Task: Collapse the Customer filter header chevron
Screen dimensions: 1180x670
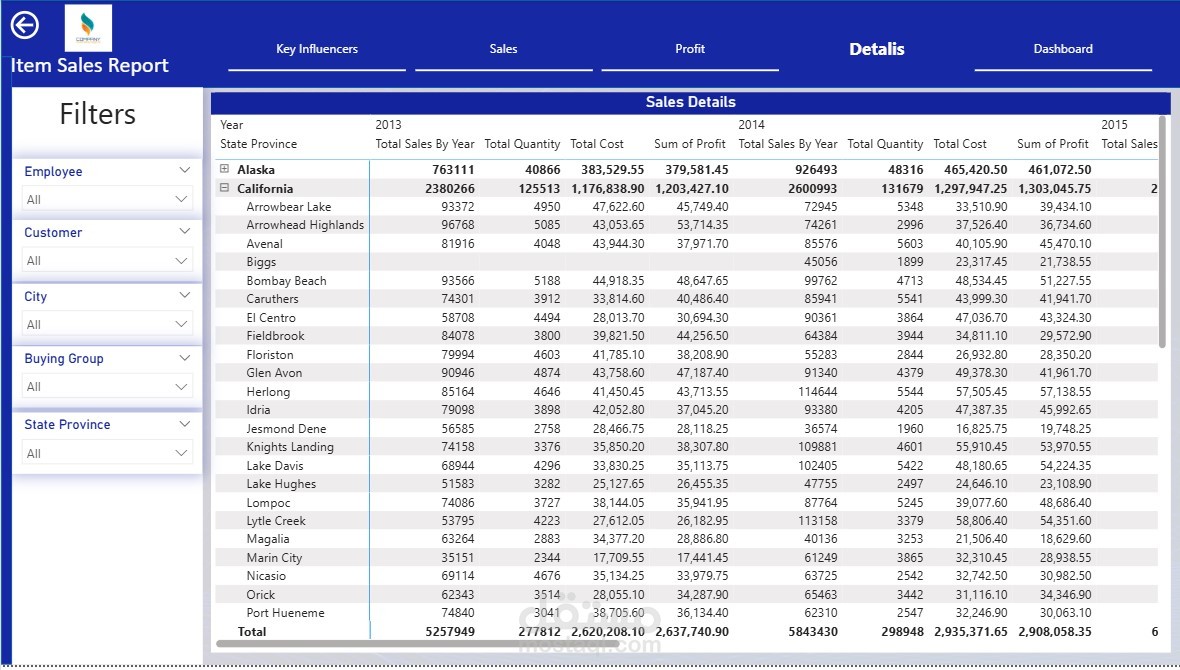Action: (184, 231)
